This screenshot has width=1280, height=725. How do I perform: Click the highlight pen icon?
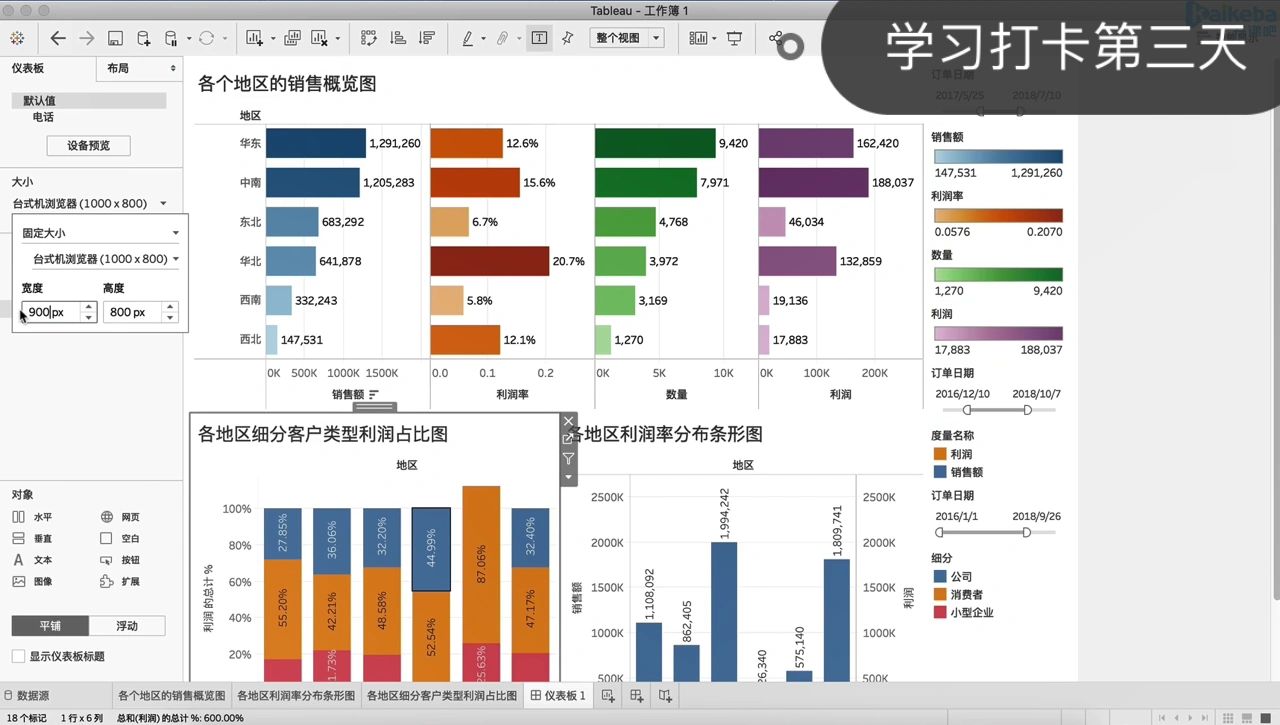tap(468, 38)
